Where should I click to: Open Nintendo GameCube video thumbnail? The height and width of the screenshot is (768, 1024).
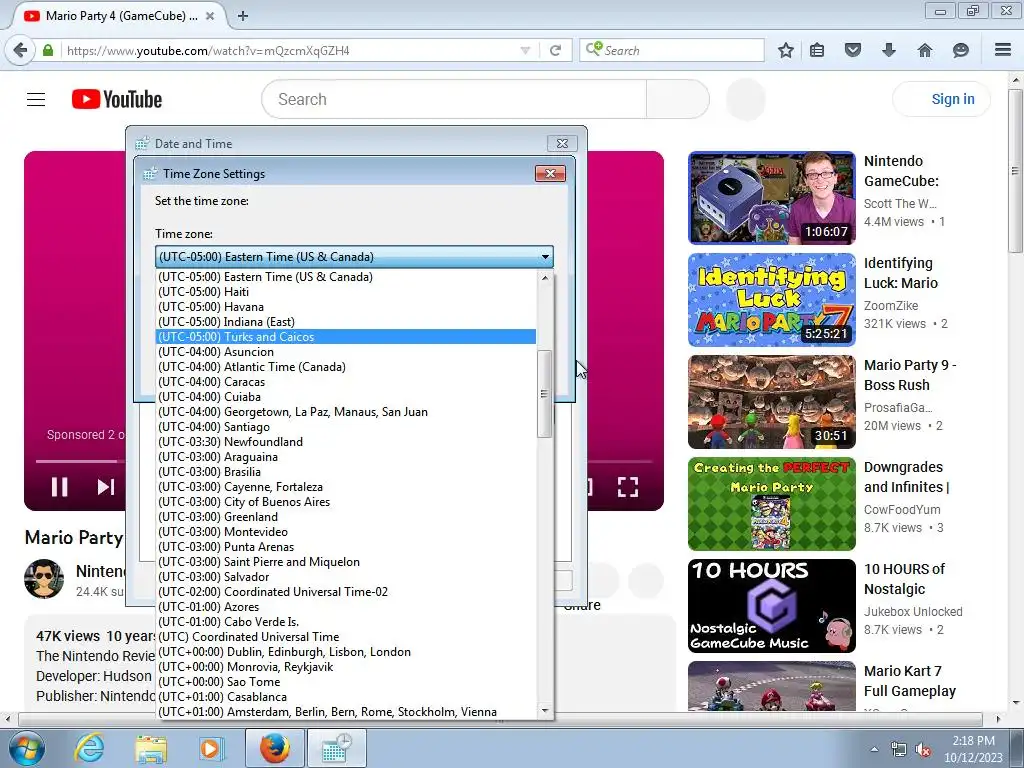(x=771, y=198)
